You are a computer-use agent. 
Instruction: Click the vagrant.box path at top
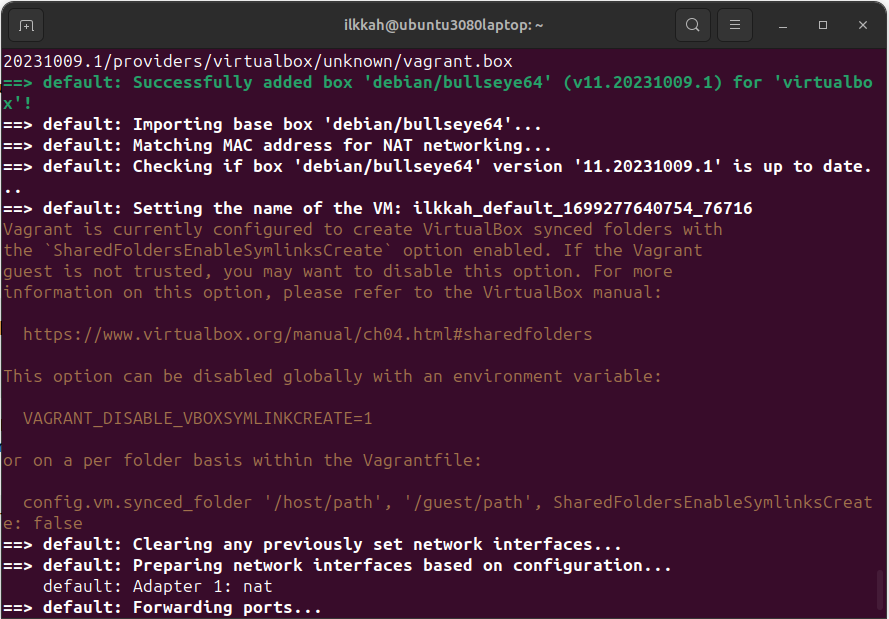[260, 60]
